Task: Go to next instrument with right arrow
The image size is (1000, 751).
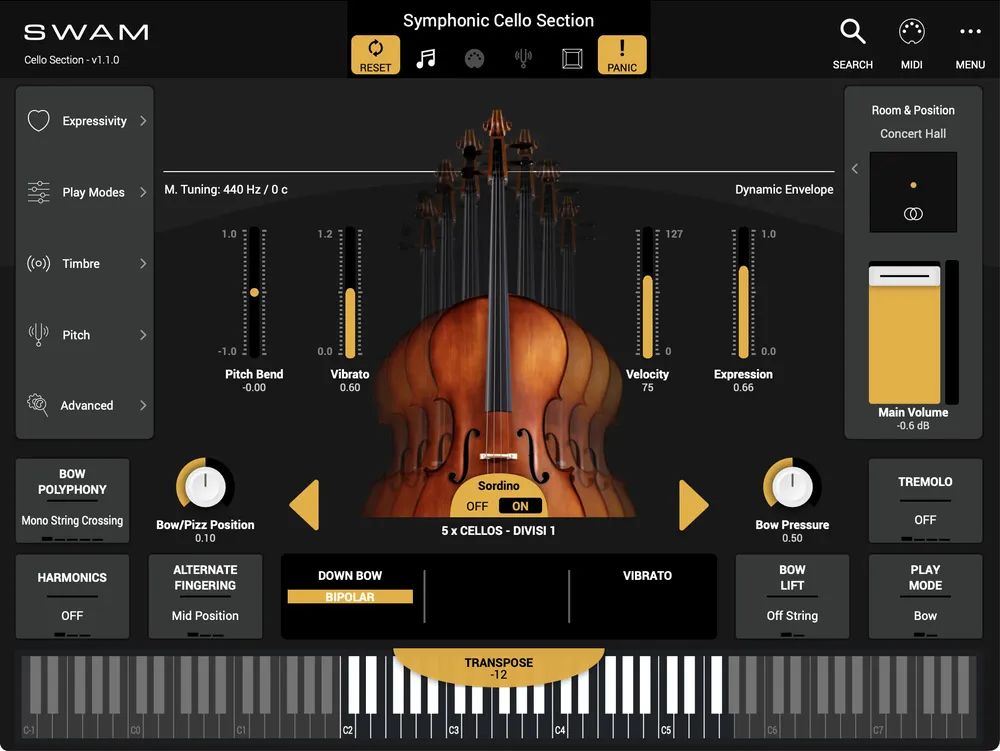Action: click(694, 505)
